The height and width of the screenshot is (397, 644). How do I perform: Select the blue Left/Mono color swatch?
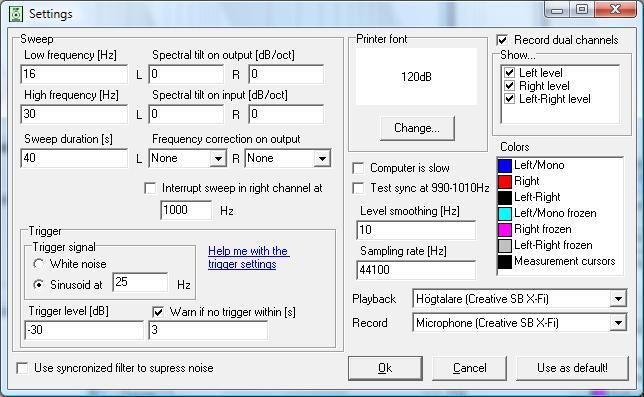coord(504,165)
